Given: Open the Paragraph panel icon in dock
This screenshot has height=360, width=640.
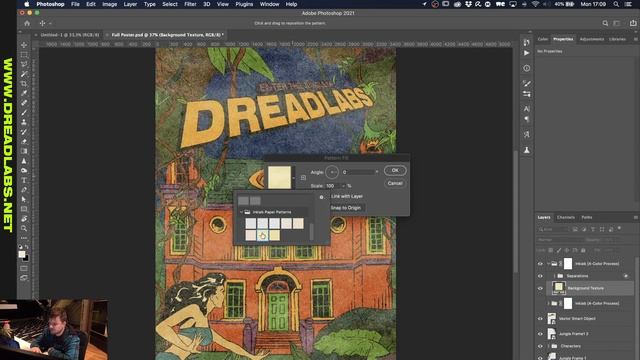Looking at the screenshot, I should 527,119.
